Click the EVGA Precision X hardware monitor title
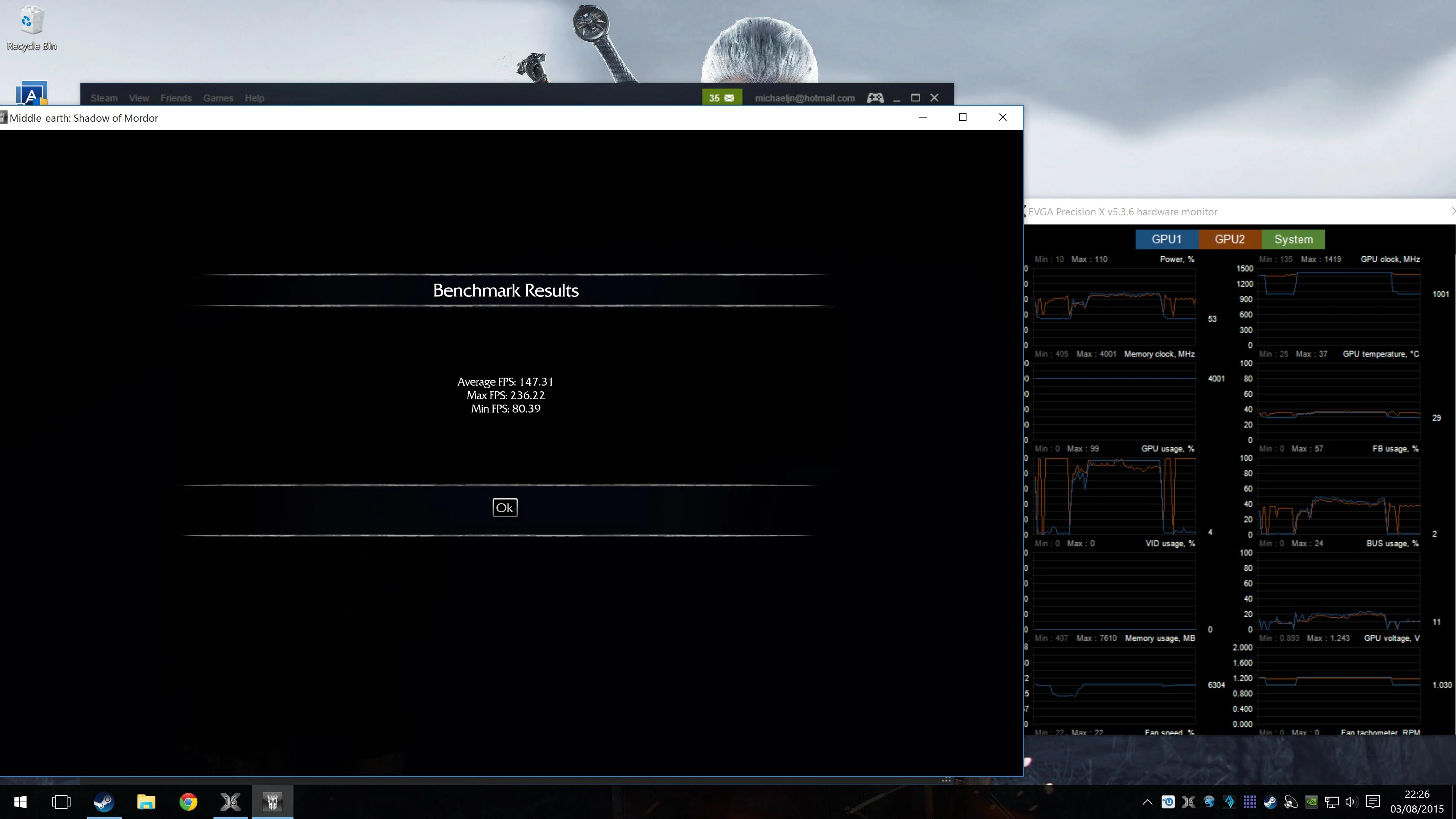This screenshot has width=1456, height=819. 1122,212
